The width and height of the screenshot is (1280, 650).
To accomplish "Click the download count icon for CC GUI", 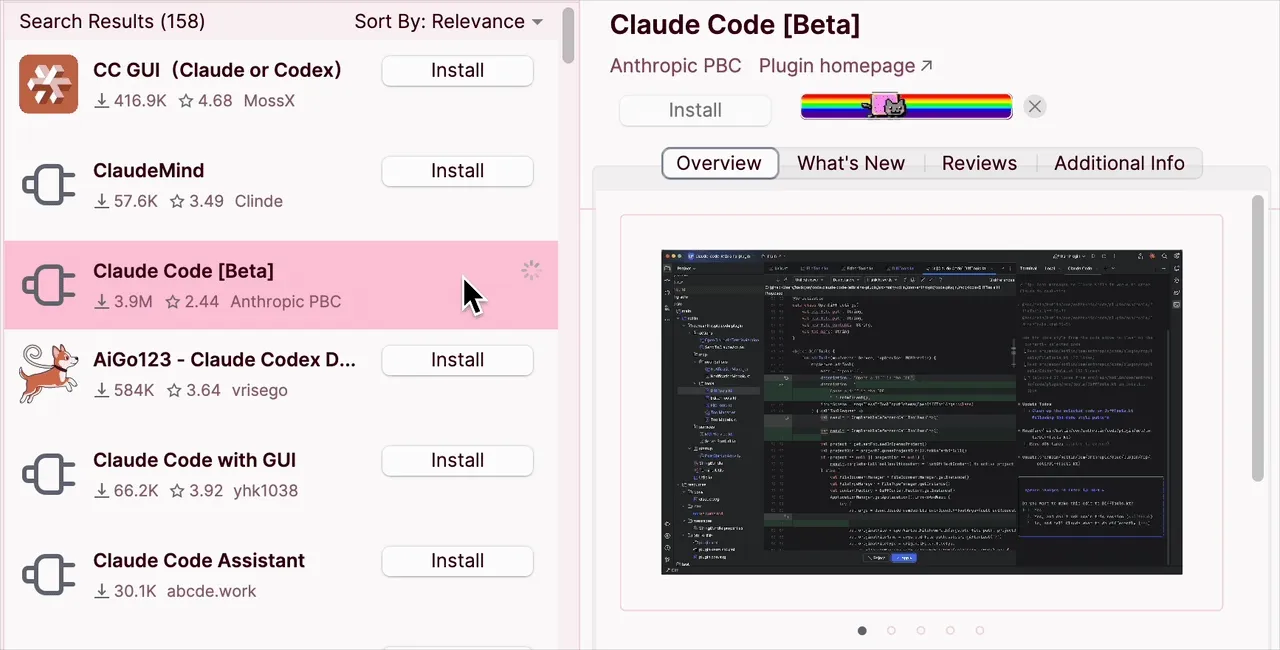I will (101, 101).
